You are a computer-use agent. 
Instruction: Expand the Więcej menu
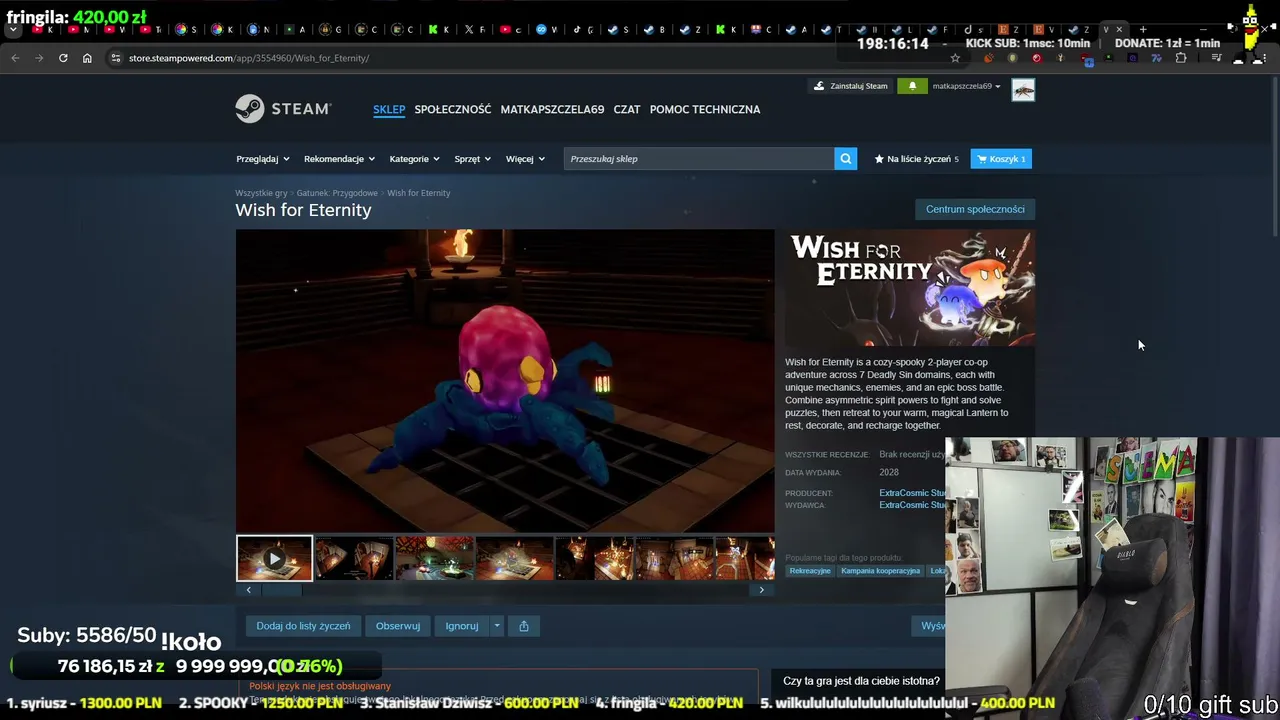525,159
